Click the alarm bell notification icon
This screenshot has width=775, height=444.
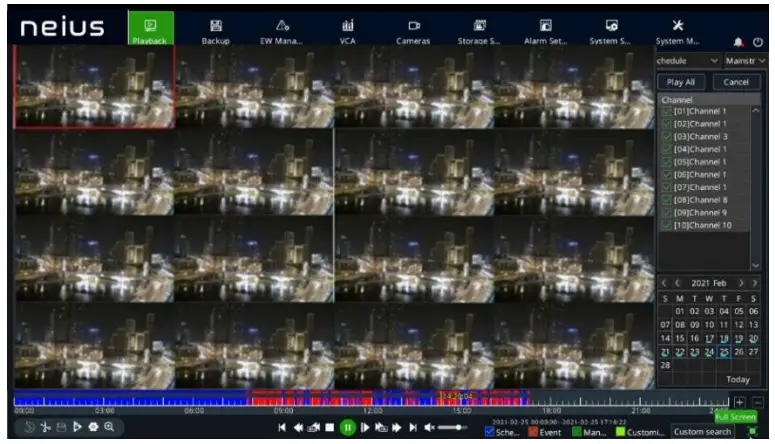738,43
